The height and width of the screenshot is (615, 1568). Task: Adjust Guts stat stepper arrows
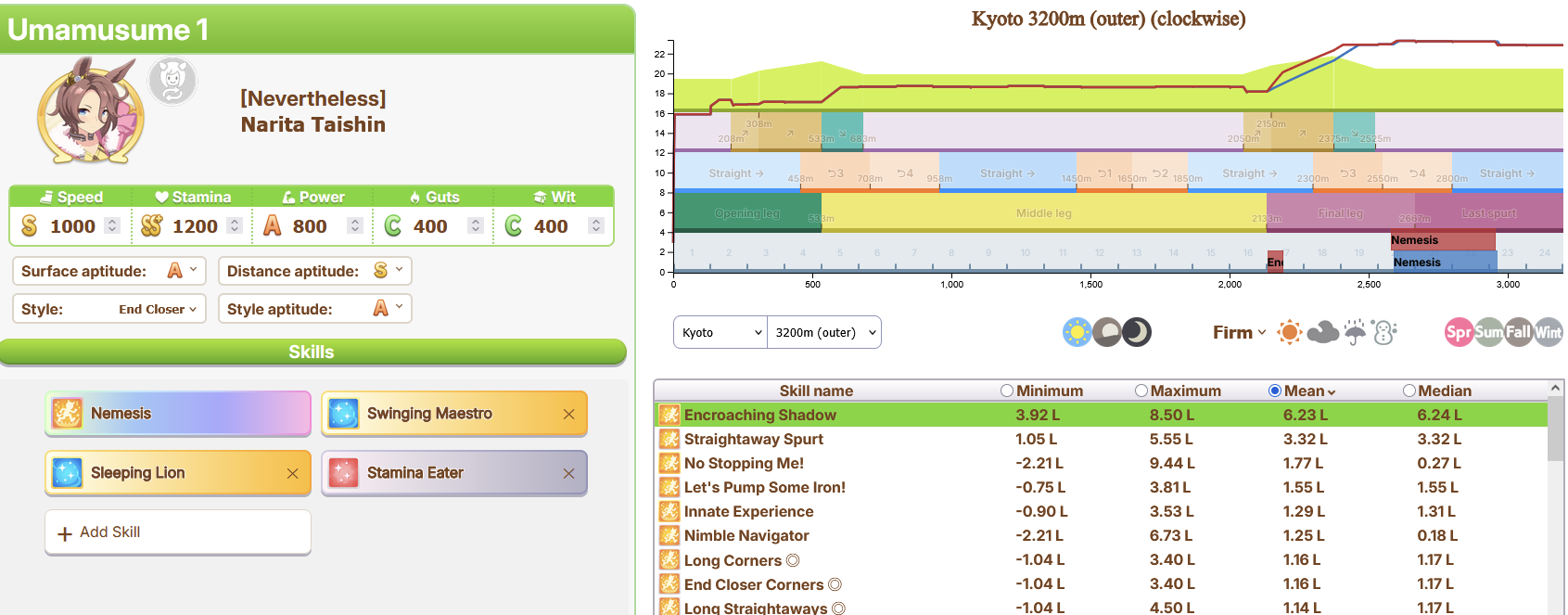tap(476, 225)
